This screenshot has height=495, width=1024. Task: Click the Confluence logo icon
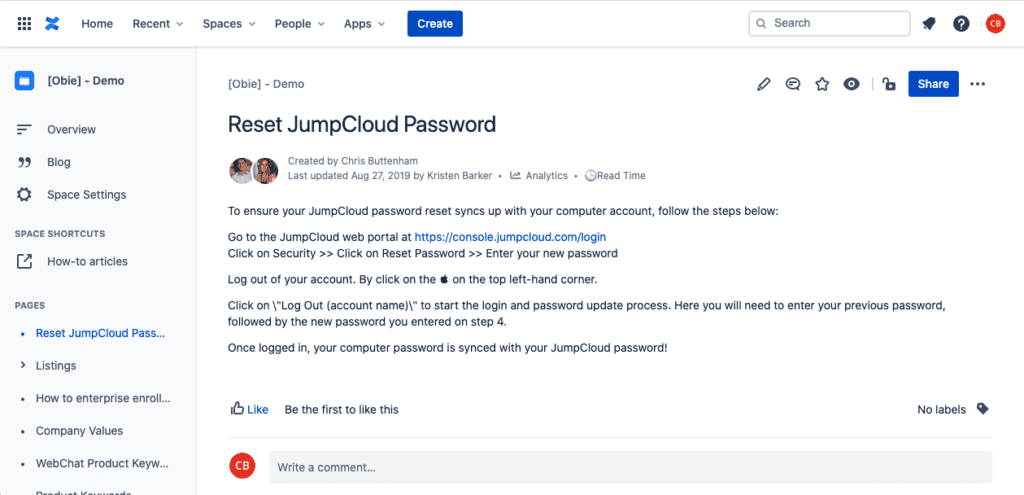[52, 24]
